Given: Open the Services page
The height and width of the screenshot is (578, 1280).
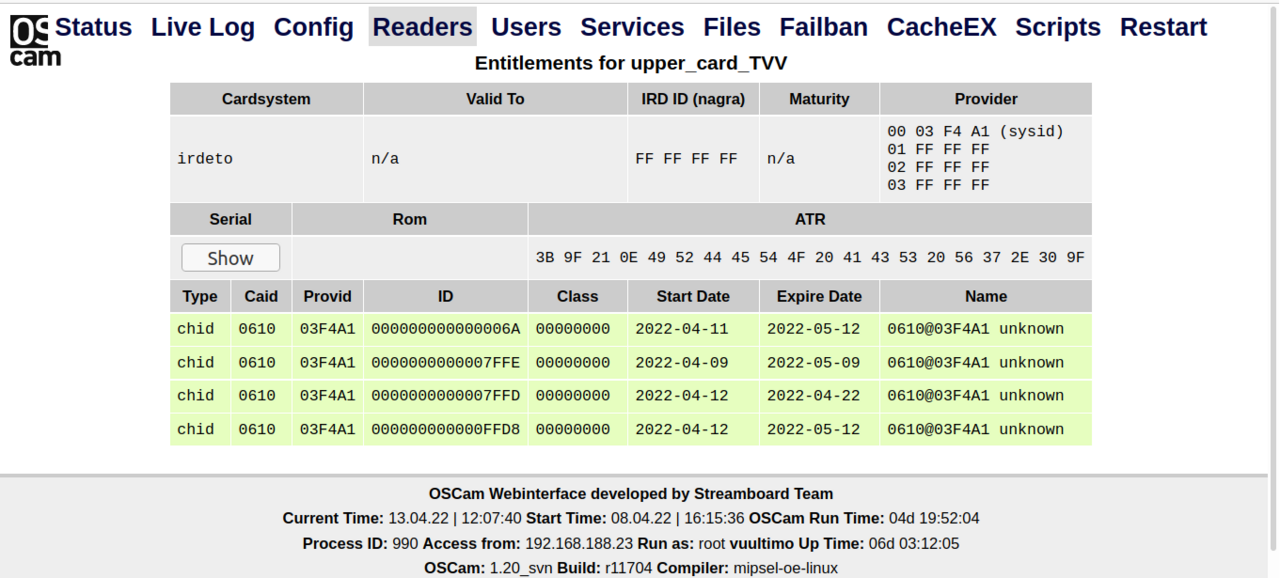Looking at the screenshot, I should 632,27.
